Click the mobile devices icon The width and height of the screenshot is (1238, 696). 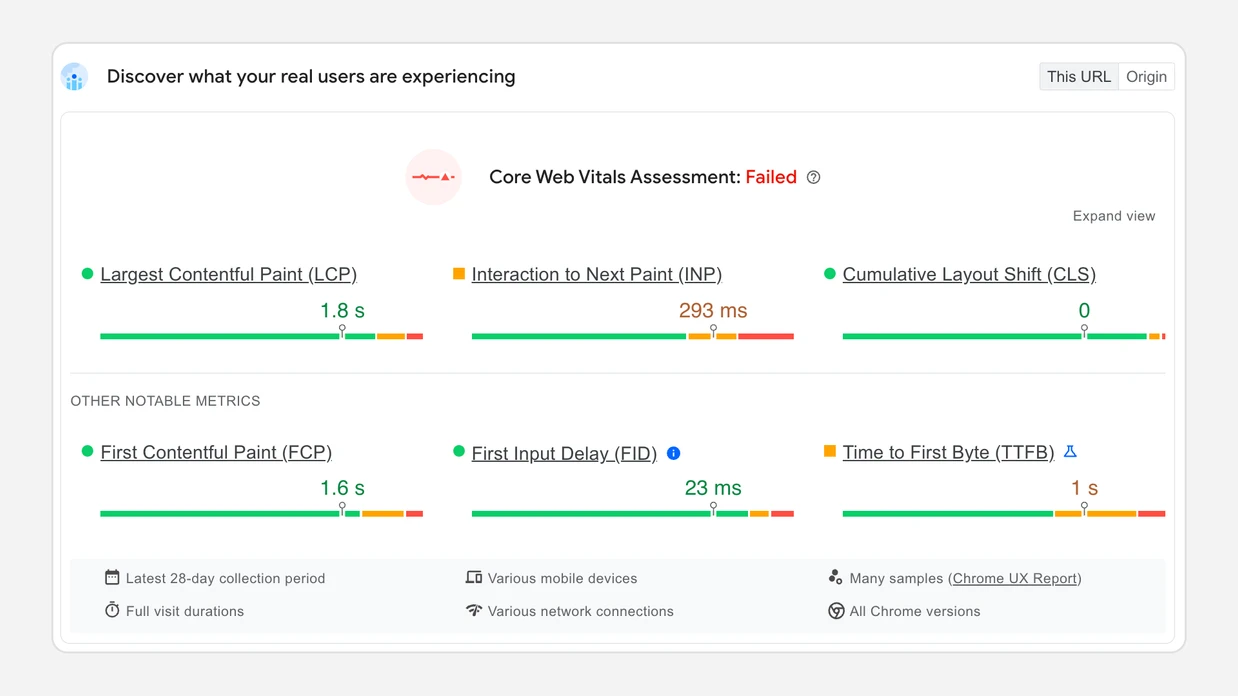pyautogui.click(x=473, y=577)
